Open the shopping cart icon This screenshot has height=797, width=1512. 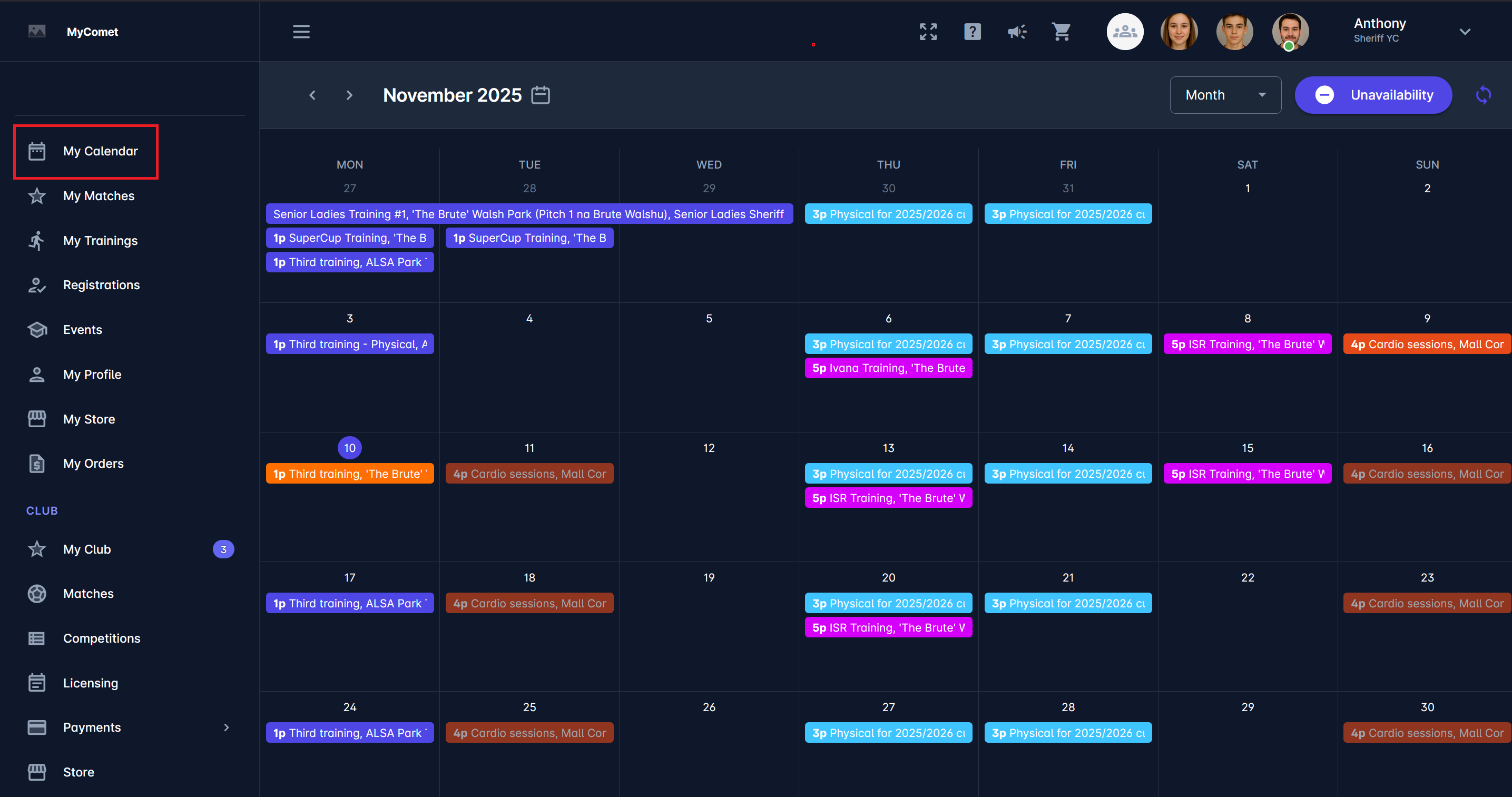(1061, 32)
